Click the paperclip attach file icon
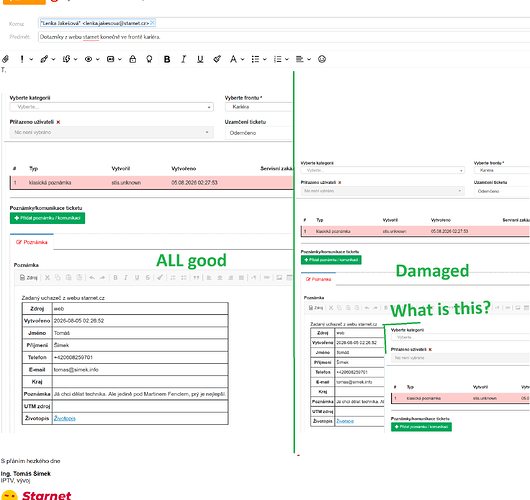Viewport: 530px width, 500px height. tap(5, 59)
